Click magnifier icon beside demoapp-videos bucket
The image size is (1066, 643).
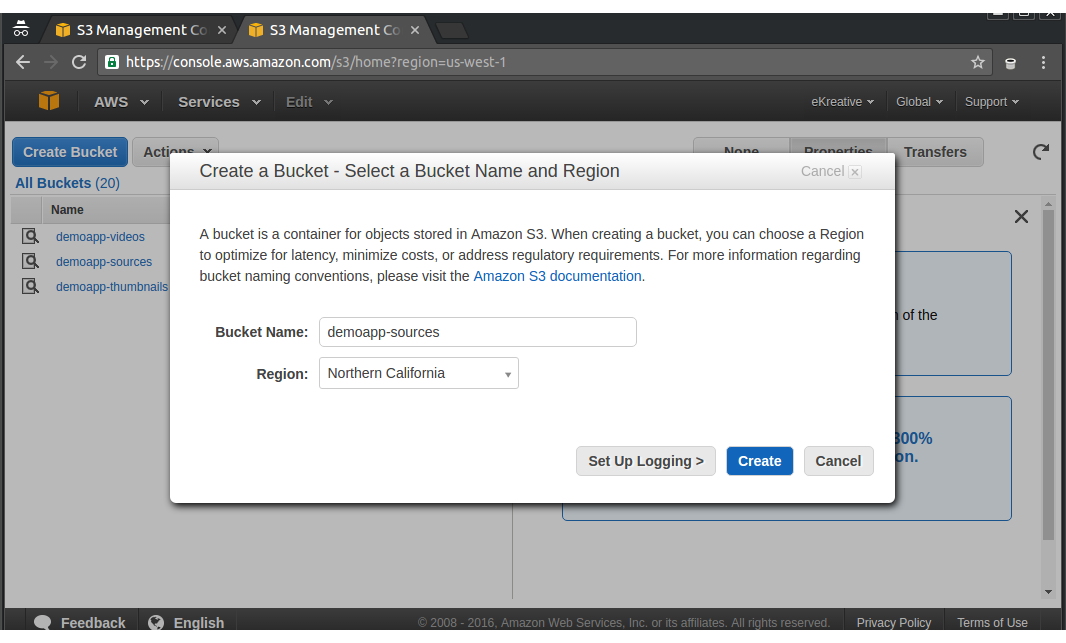pos(31,237)
